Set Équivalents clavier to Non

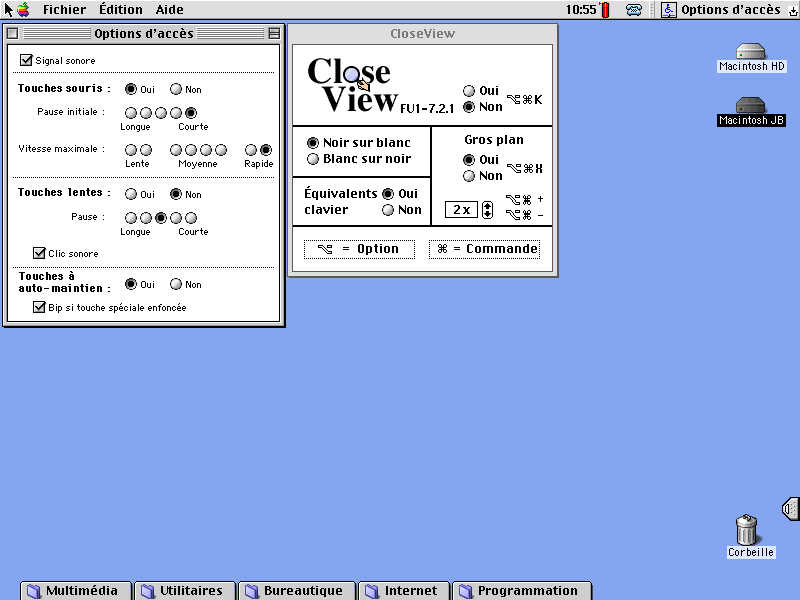tap(388, 210)
